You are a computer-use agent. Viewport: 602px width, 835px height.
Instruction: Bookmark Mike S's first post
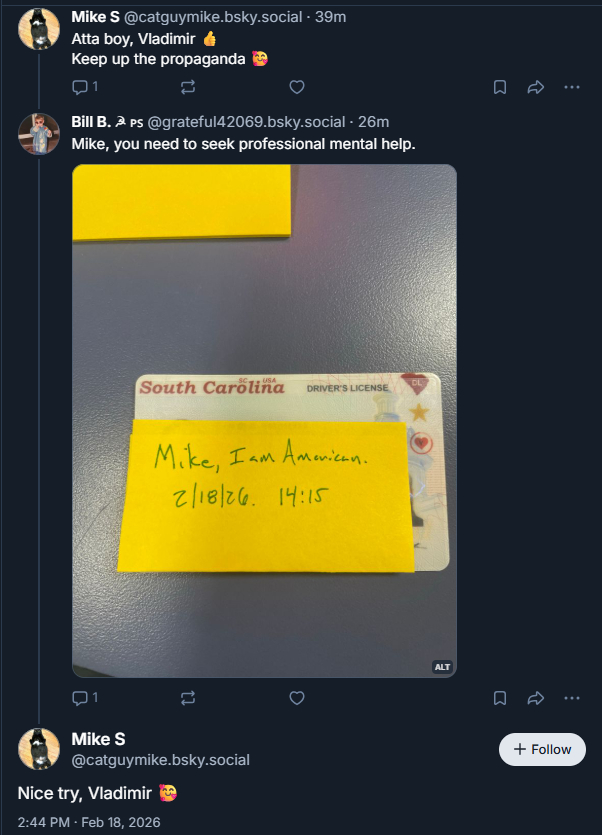(500, 87)
